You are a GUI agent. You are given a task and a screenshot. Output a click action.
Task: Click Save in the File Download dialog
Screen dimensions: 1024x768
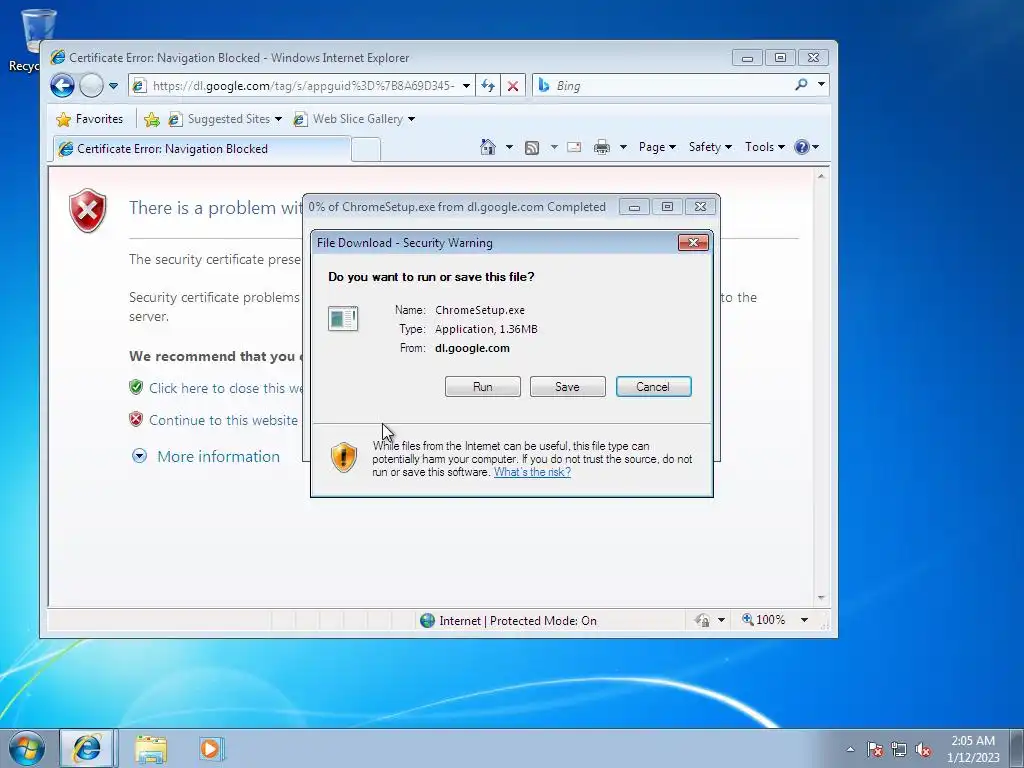click(568, 387)
